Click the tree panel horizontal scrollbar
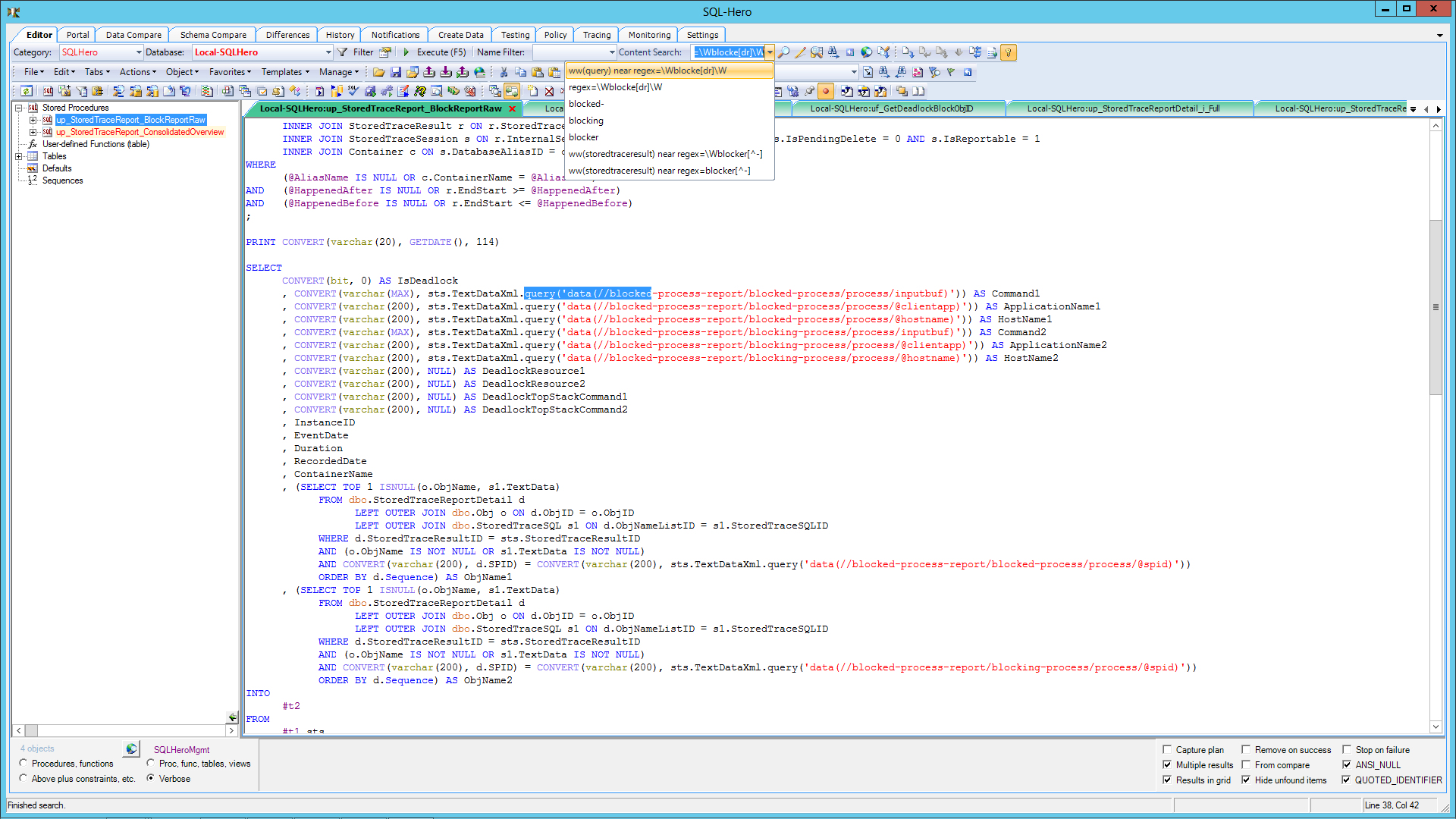1456x819 pixels. pos(125,730)
